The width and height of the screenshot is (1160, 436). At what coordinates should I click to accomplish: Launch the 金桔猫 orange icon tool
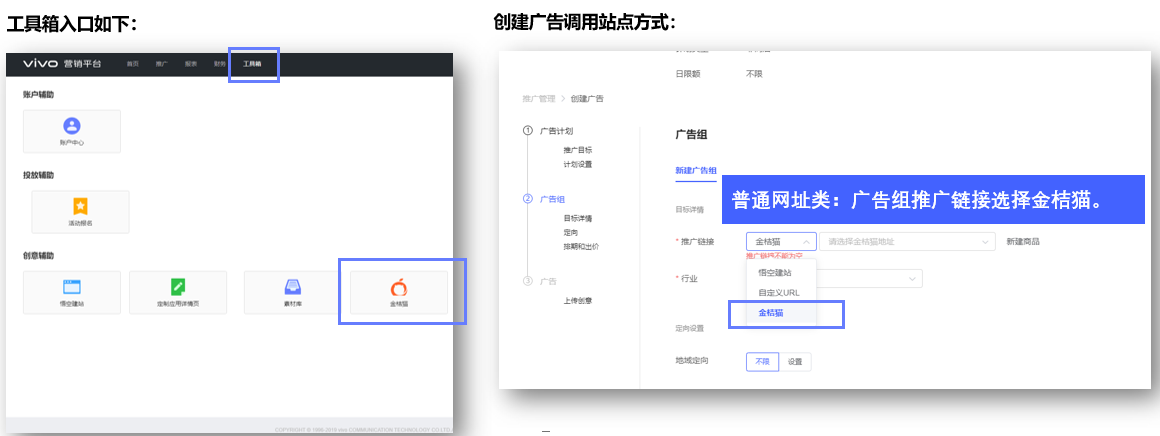point(399,288)
